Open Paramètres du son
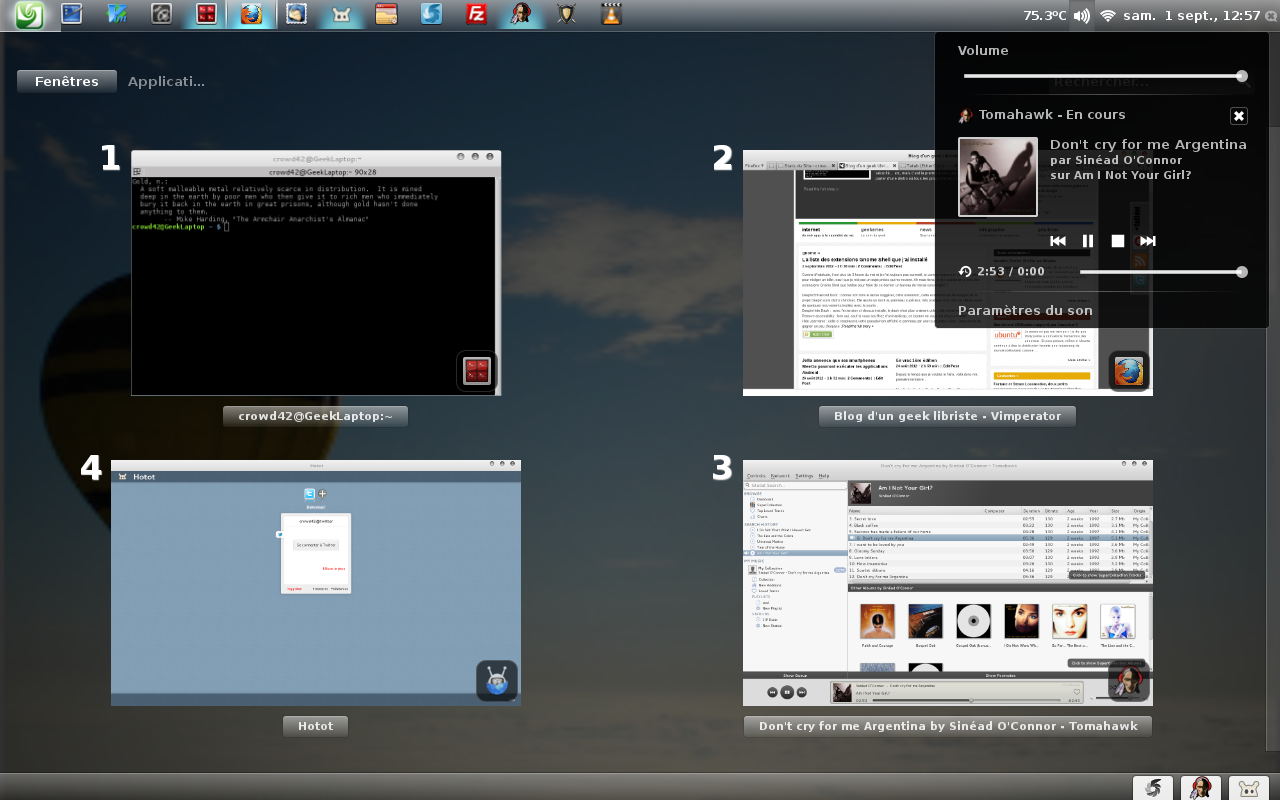The image size is (1280, 800). tap(1025, 311)
